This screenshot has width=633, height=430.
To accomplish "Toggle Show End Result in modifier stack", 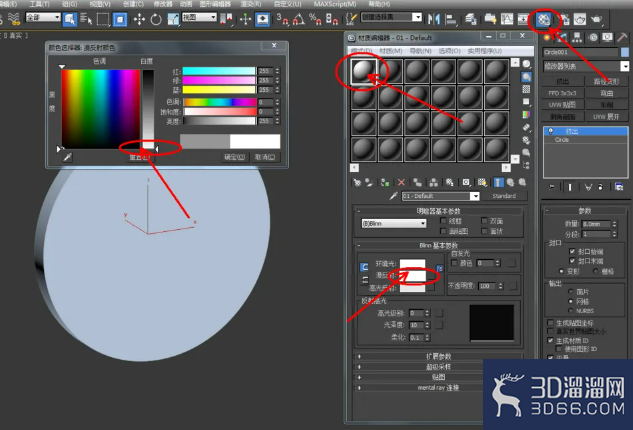I will pos(570,187).
